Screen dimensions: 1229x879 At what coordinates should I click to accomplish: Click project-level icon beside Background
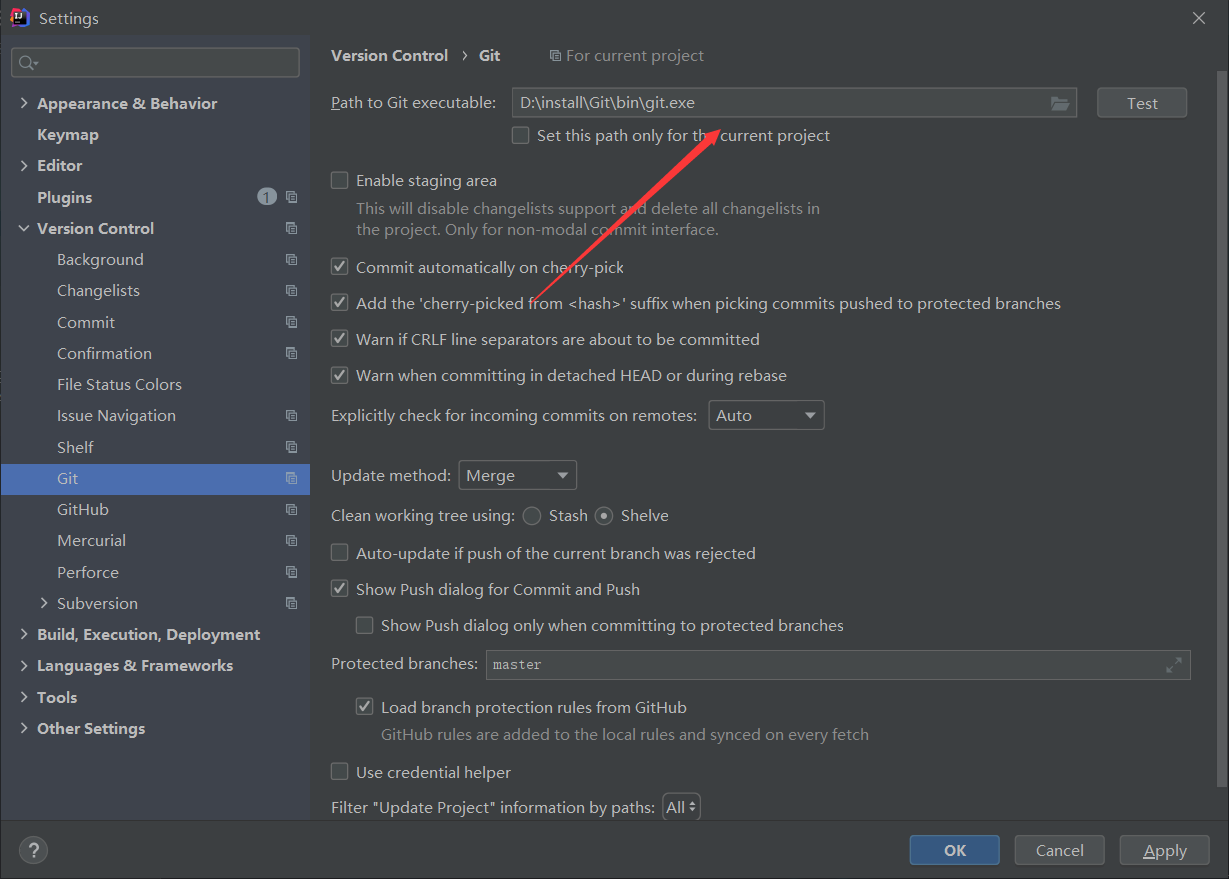[x=291, y=259]
